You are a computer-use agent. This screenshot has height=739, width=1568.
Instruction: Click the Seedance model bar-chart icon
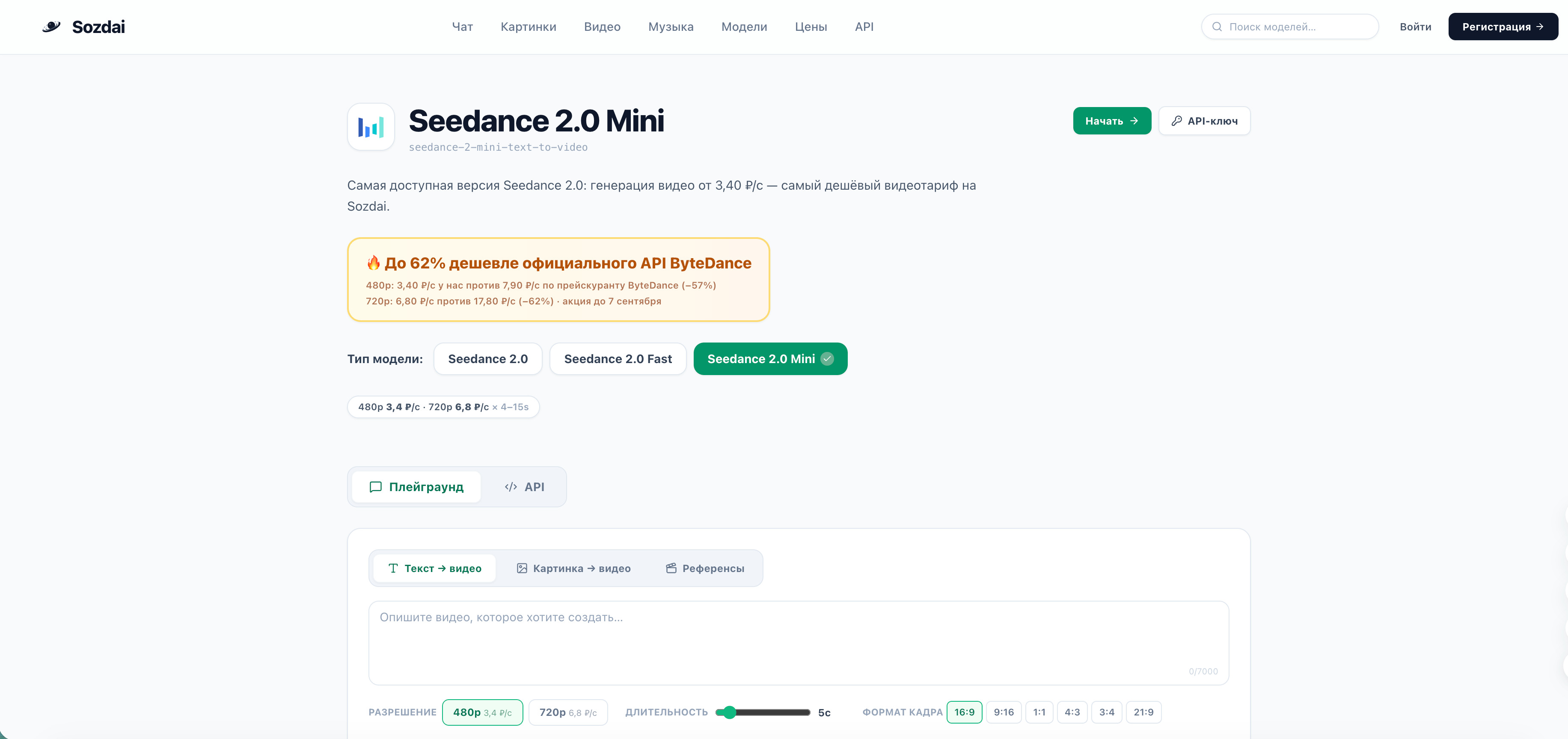371,127
